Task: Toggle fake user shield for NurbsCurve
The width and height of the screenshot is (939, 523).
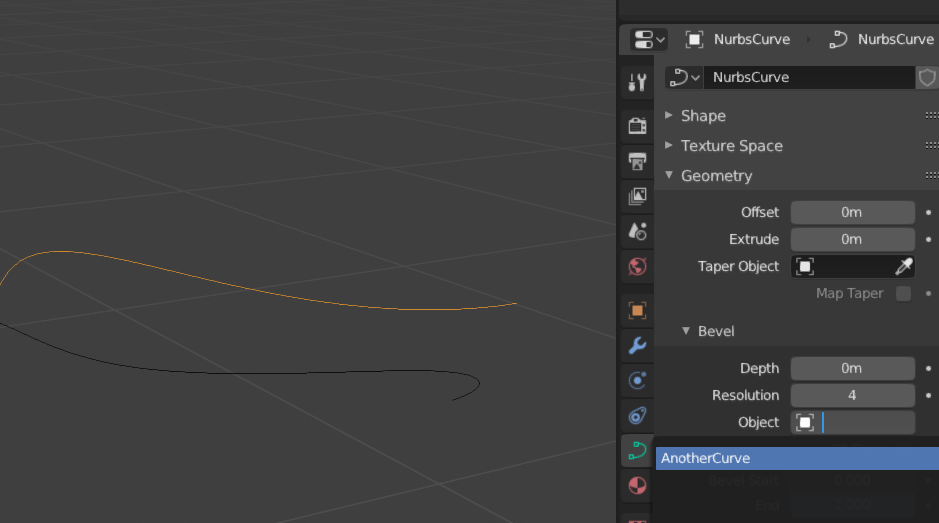Action: tap(927, 78)
